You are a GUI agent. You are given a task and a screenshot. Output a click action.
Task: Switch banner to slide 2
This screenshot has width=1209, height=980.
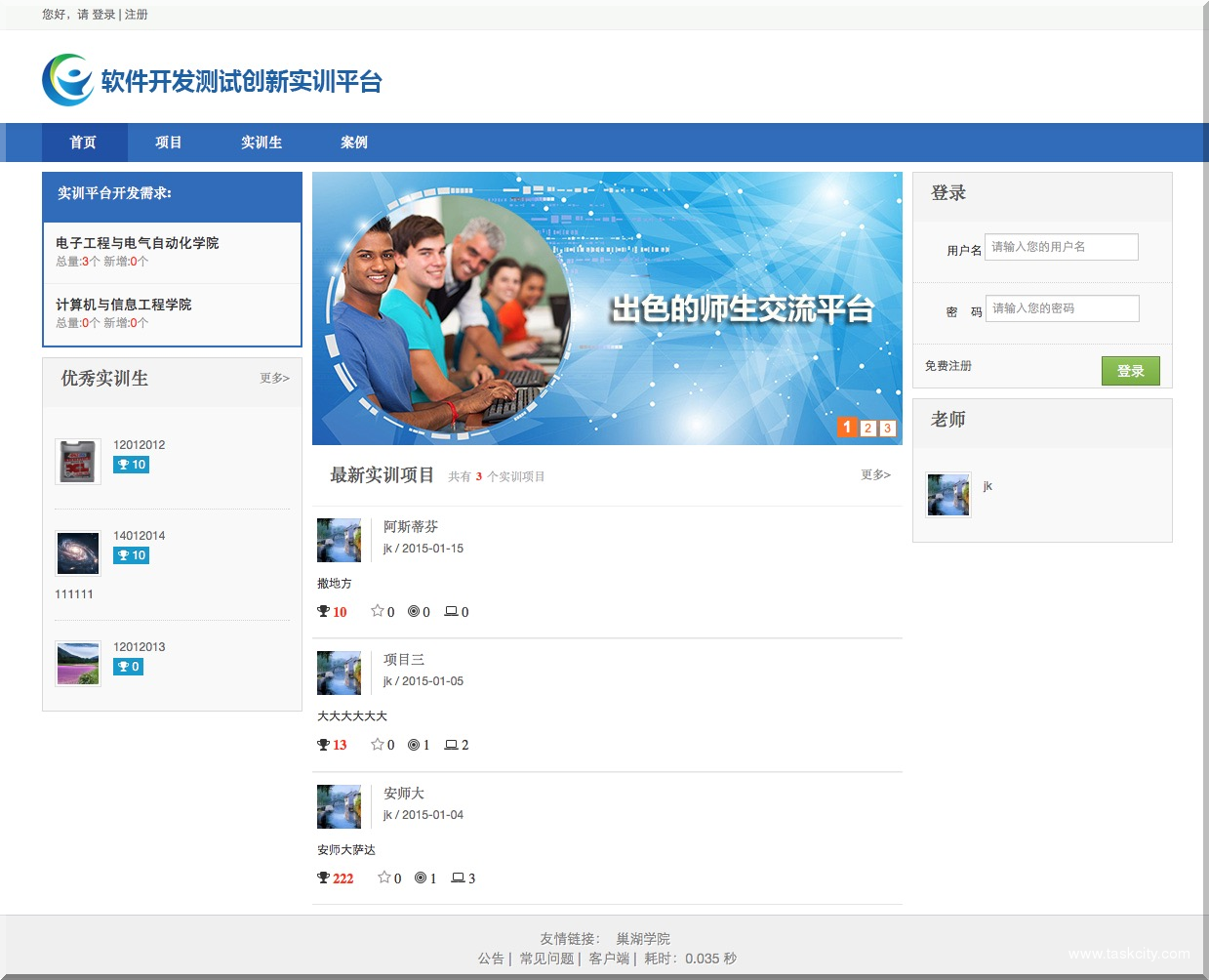point(867,428)
